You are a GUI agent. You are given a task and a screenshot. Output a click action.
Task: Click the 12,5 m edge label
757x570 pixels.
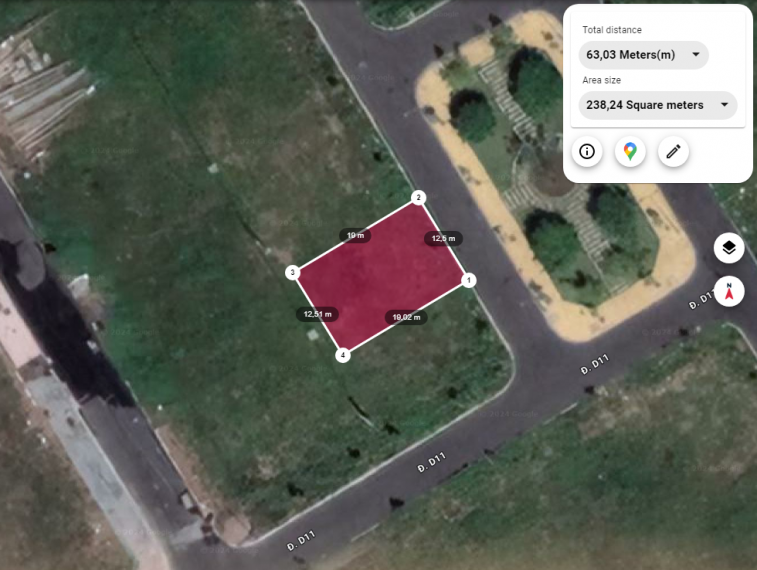point(443,238)
